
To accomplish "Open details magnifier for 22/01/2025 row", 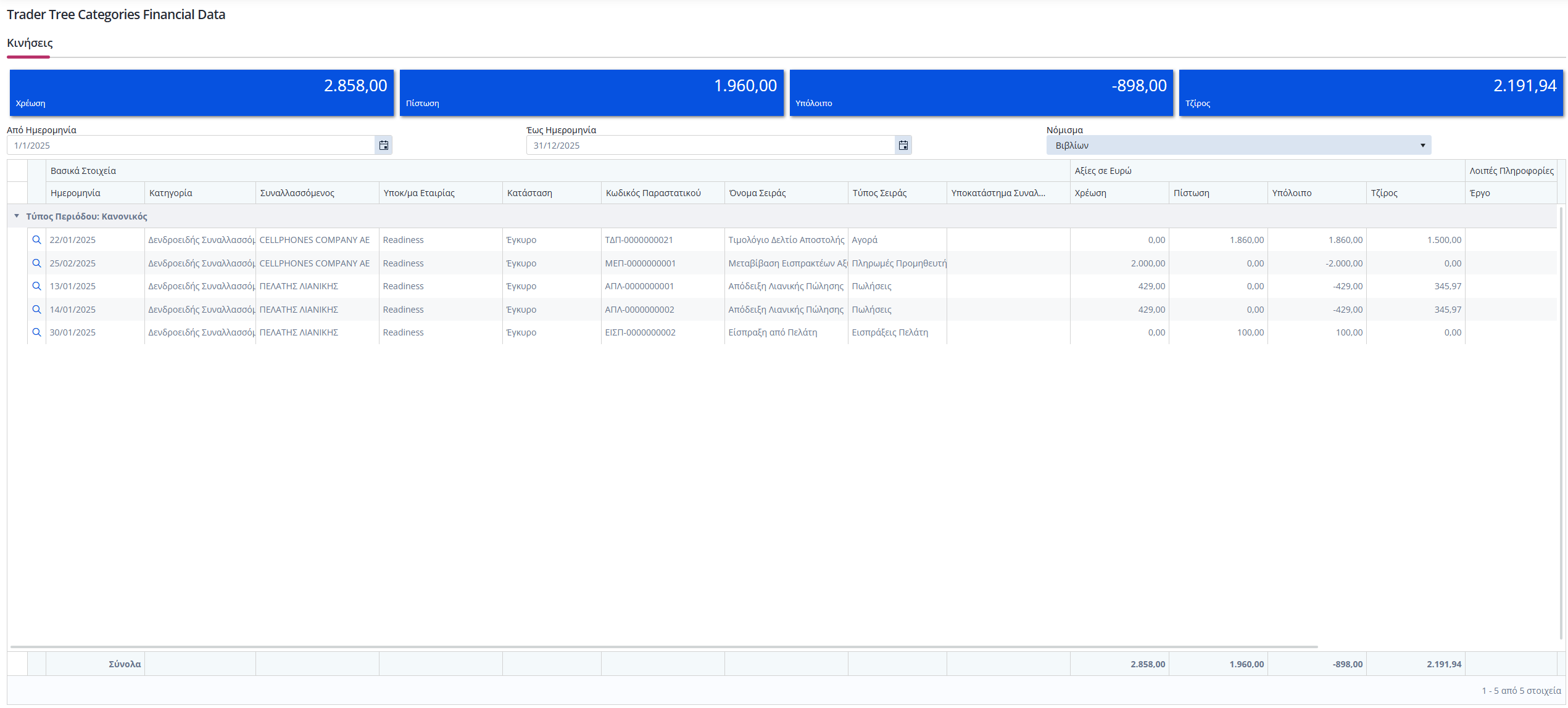I will click(36, 240).
